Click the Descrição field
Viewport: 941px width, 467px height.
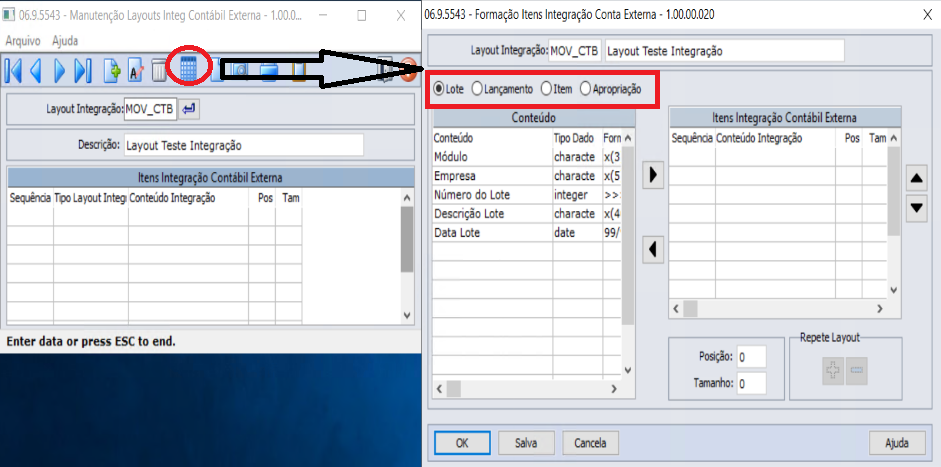[244, 145]
